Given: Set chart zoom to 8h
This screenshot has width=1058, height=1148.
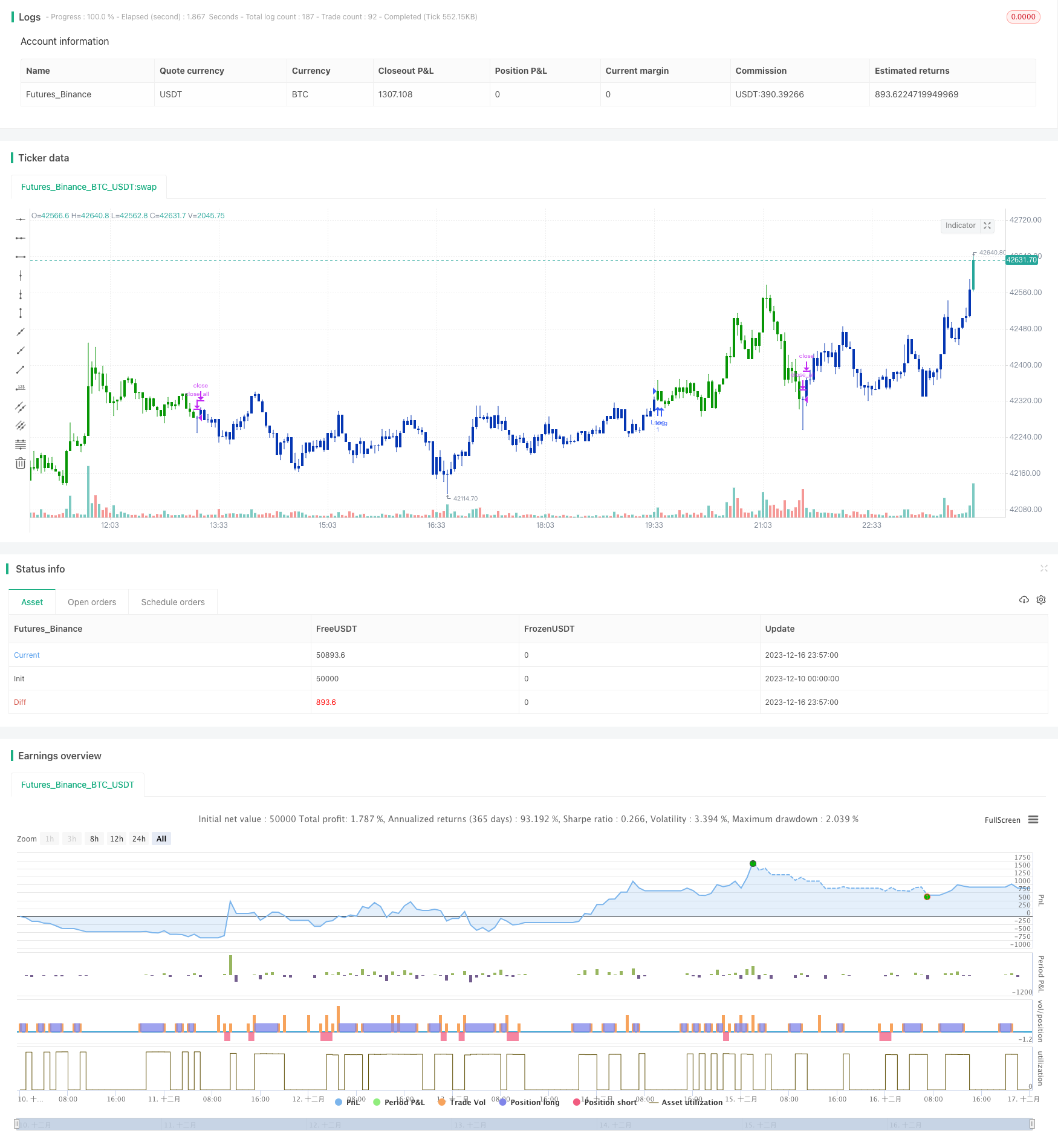Looking at the screenshot, I should [94, 838].
